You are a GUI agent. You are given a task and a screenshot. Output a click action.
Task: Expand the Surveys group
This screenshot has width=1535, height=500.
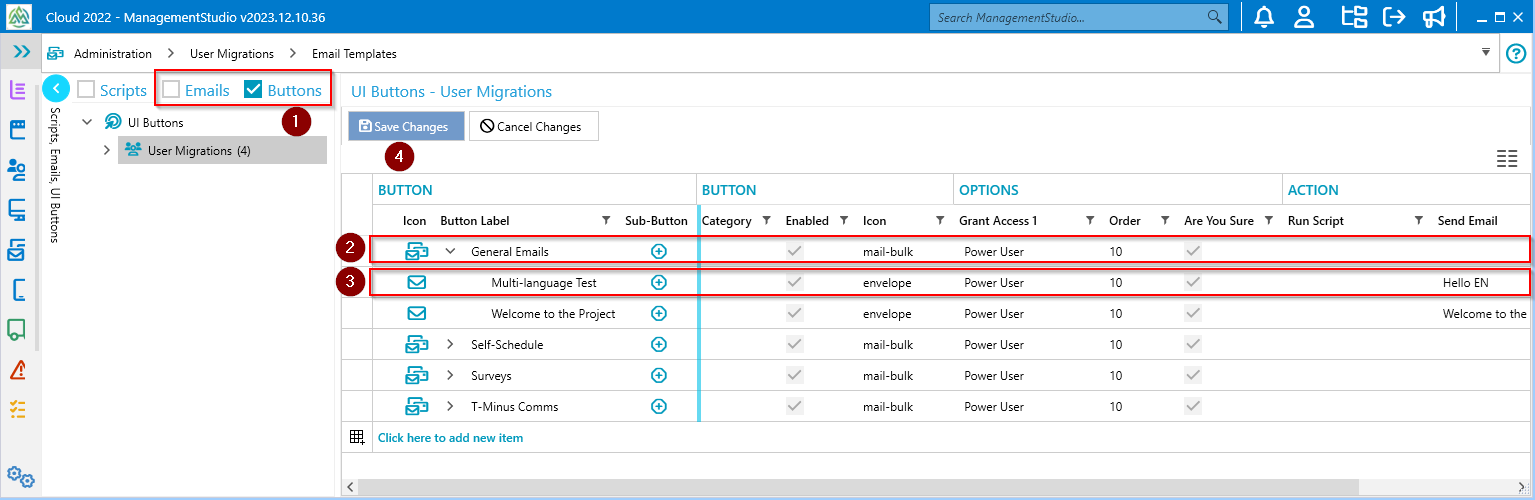pos(450,376)
